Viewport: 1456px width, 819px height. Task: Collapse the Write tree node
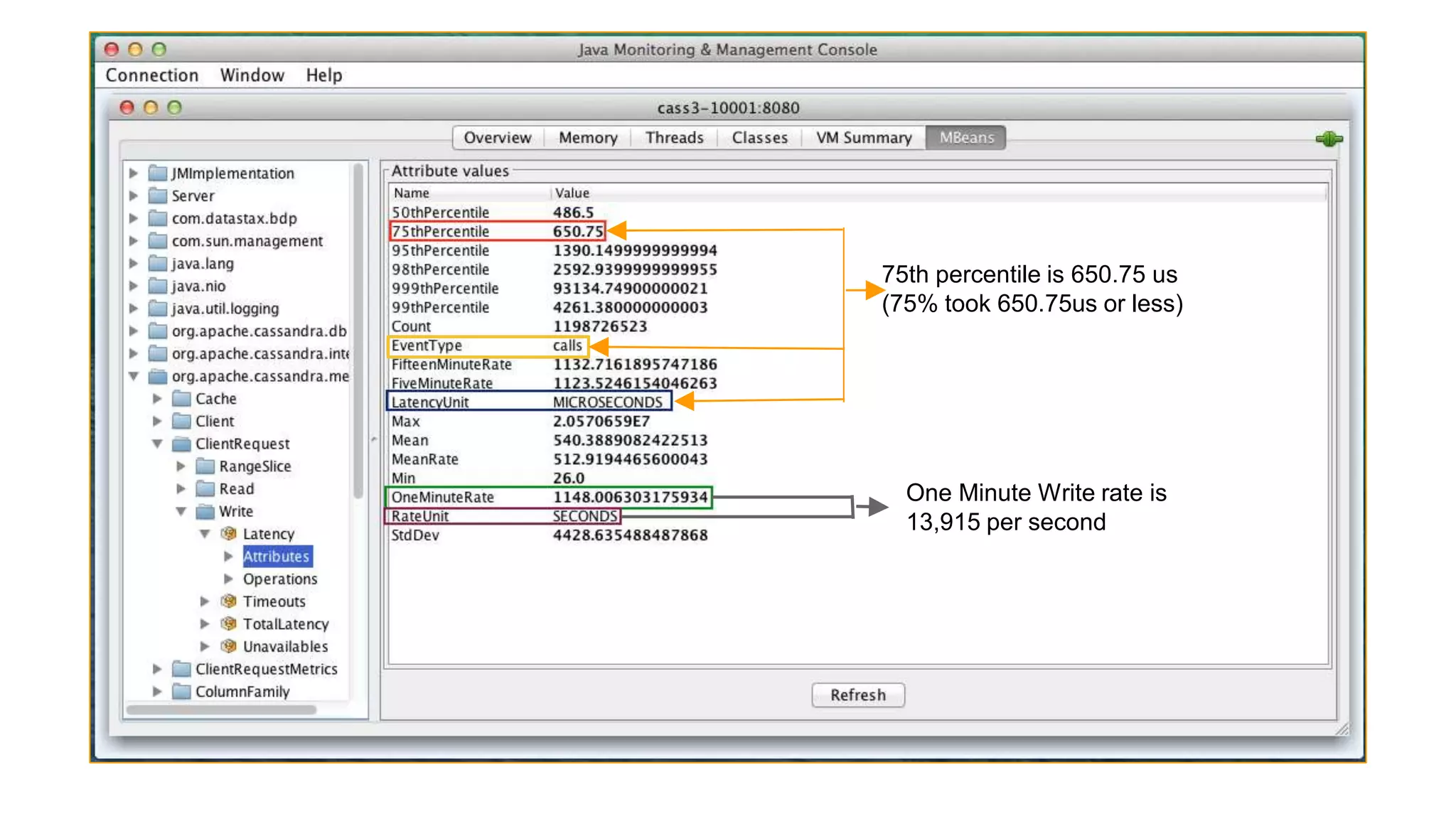181,511
